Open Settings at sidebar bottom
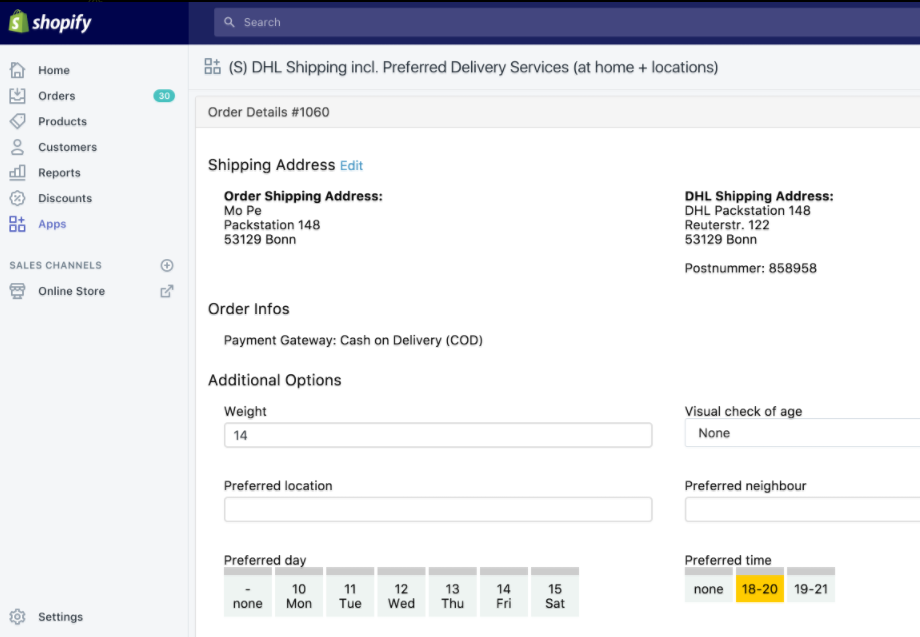Screen dimensions: 920x637 60,617
